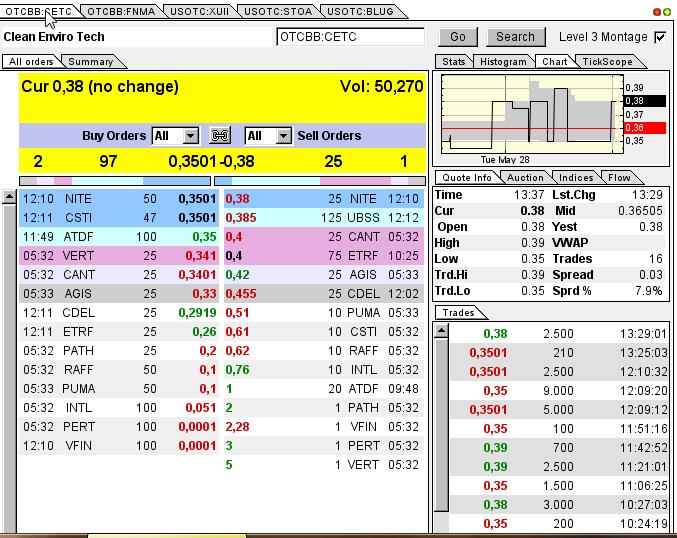Click the Trades vertical scrollbar thumb
Image resolution: width=677 pixels, height=538 pixels.
click(441, 425)
